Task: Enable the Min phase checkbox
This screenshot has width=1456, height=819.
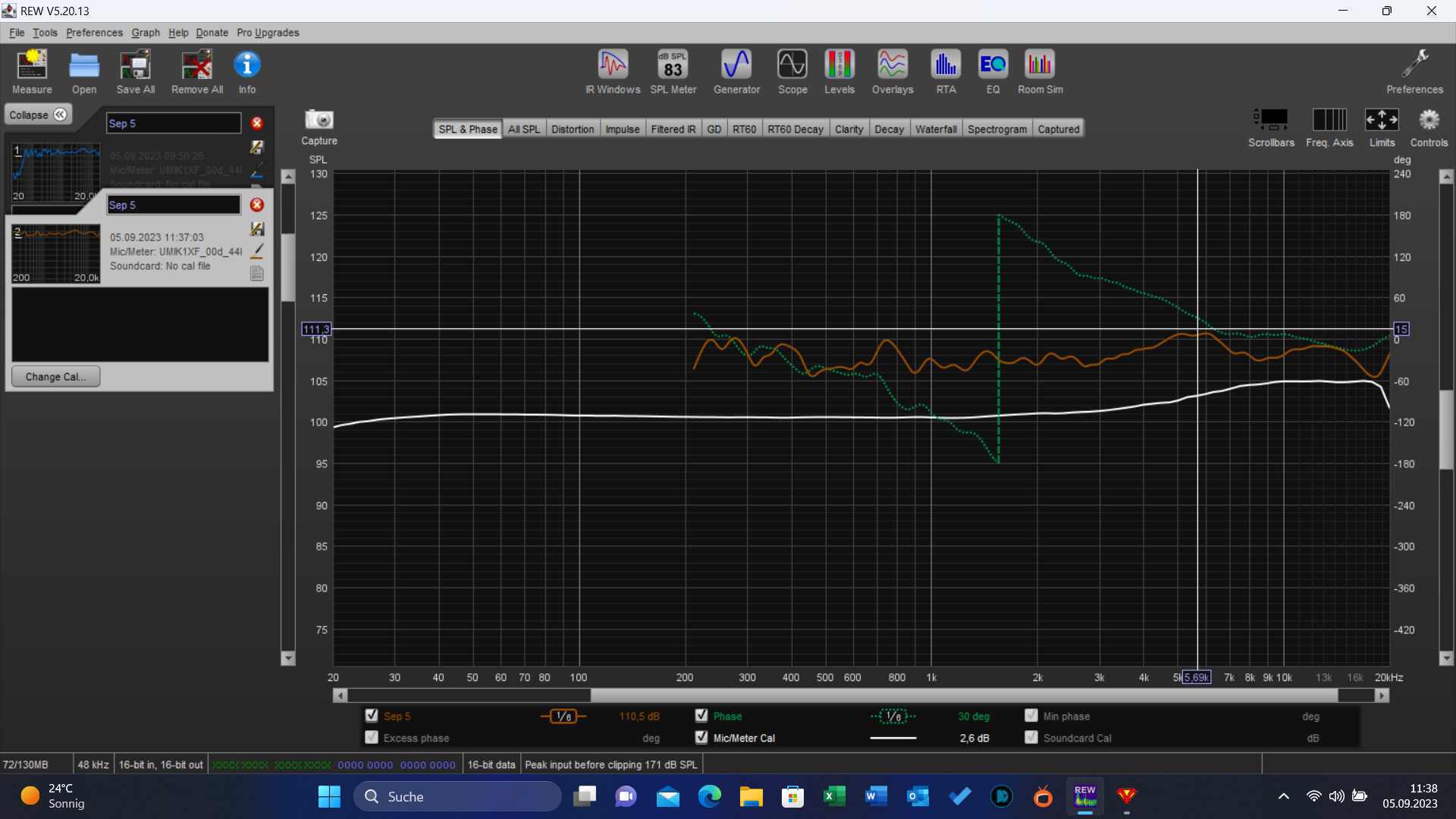Action: (x=1031, y=715)
